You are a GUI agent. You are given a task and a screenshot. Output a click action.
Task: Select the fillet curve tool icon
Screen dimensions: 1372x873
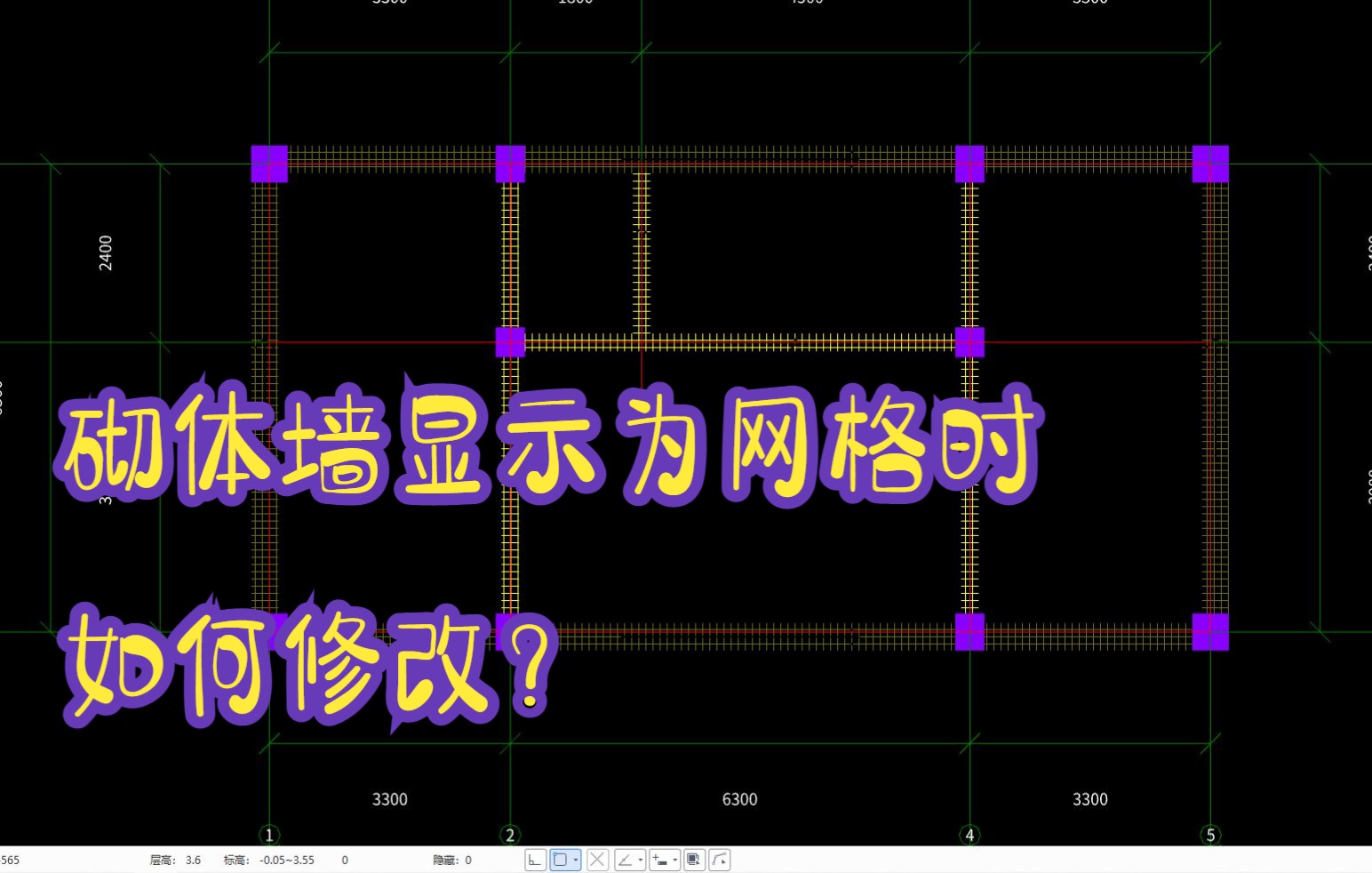[720, 860]
